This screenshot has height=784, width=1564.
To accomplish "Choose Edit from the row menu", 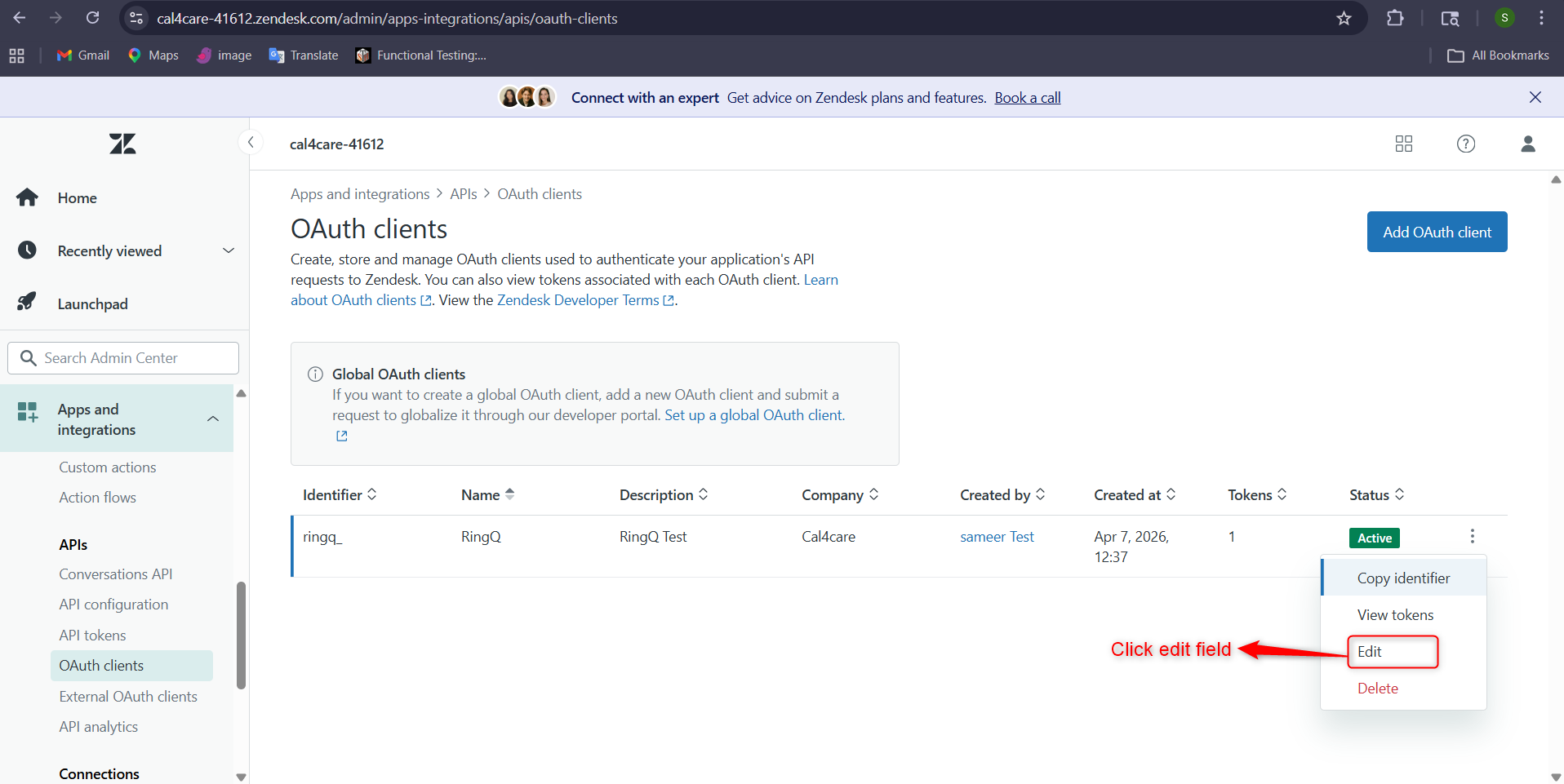I will tap(1403, 652).
